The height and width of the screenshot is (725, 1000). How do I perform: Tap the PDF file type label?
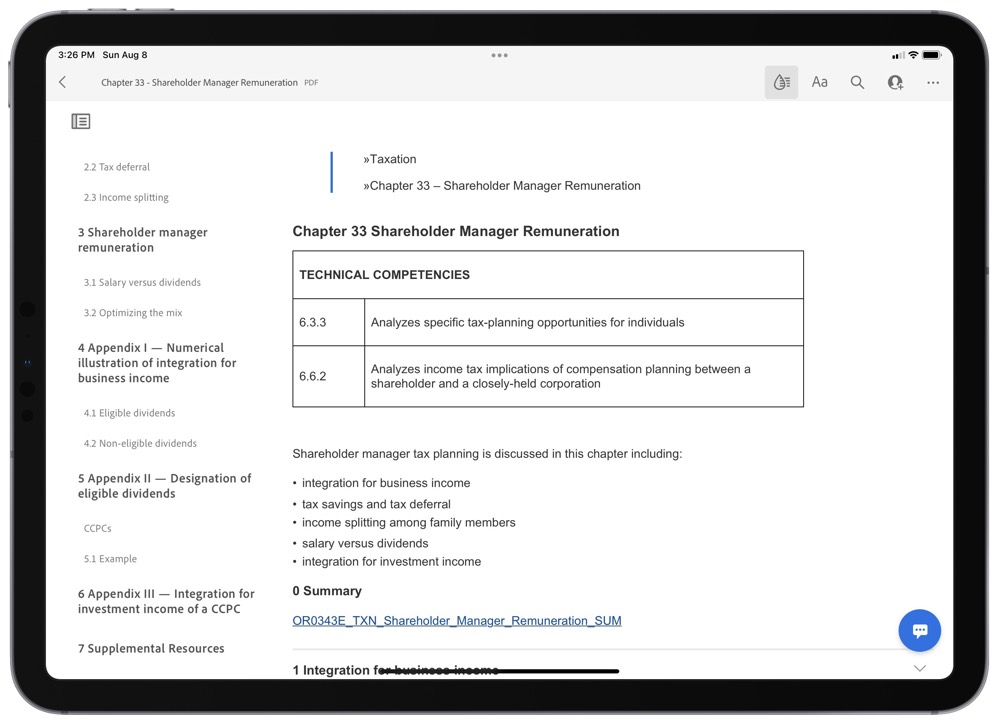pyautogui.click(x=311, y=83)
